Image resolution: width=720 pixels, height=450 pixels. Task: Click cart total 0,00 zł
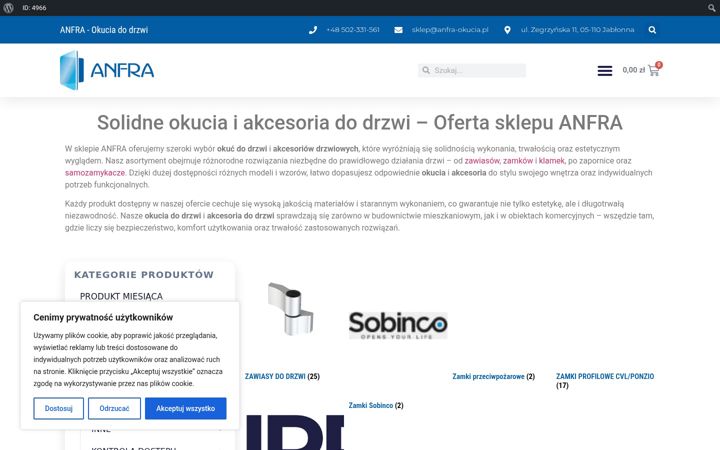pos(634,70)
